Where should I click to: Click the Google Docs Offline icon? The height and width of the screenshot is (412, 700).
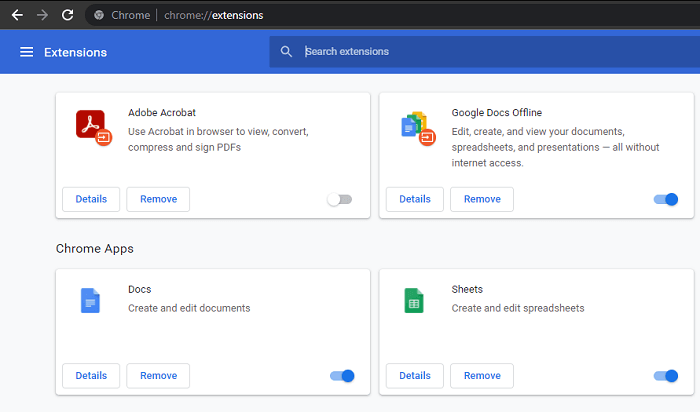pos(416,126)
